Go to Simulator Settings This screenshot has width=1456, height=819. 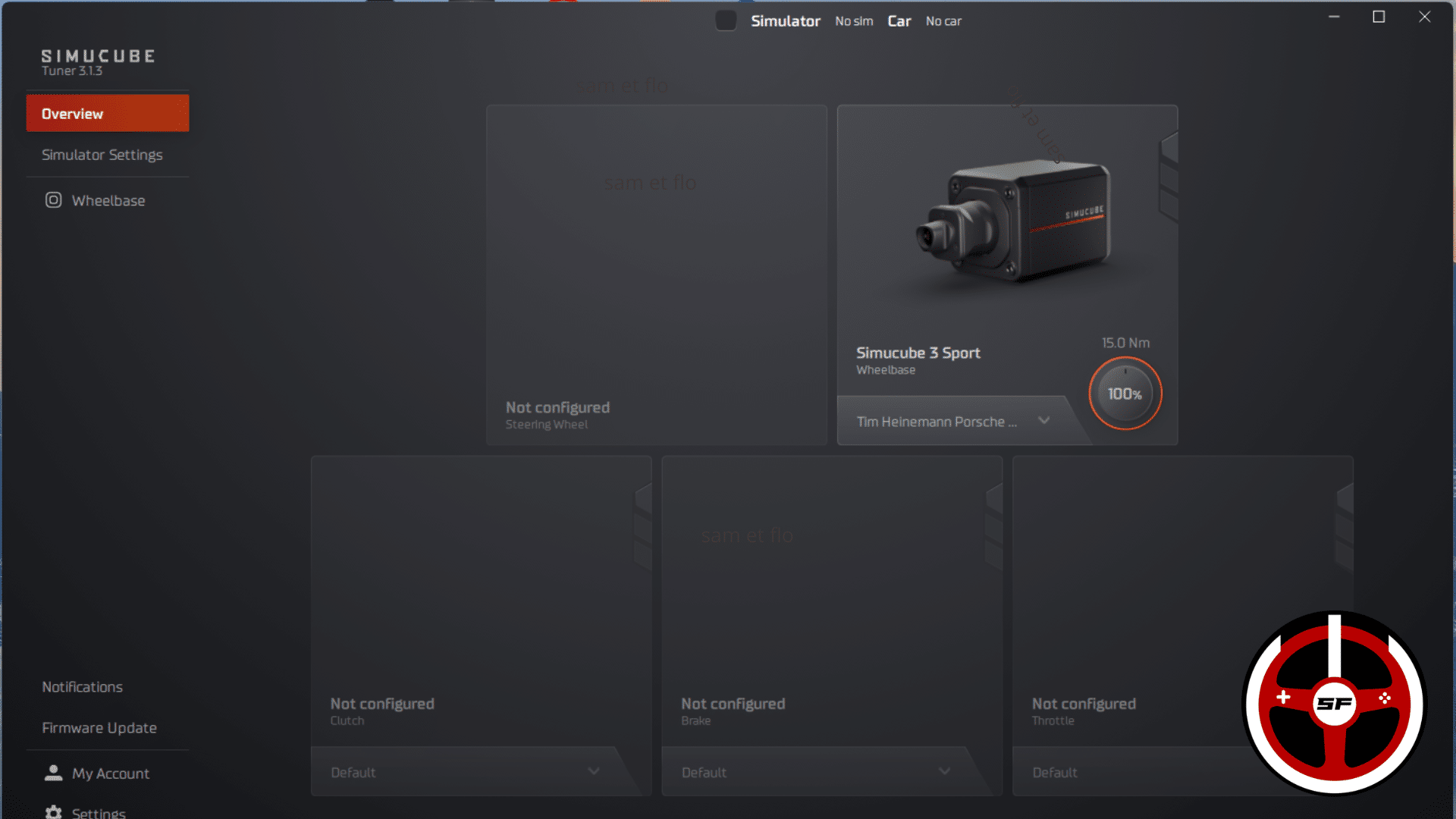point(102,155)
